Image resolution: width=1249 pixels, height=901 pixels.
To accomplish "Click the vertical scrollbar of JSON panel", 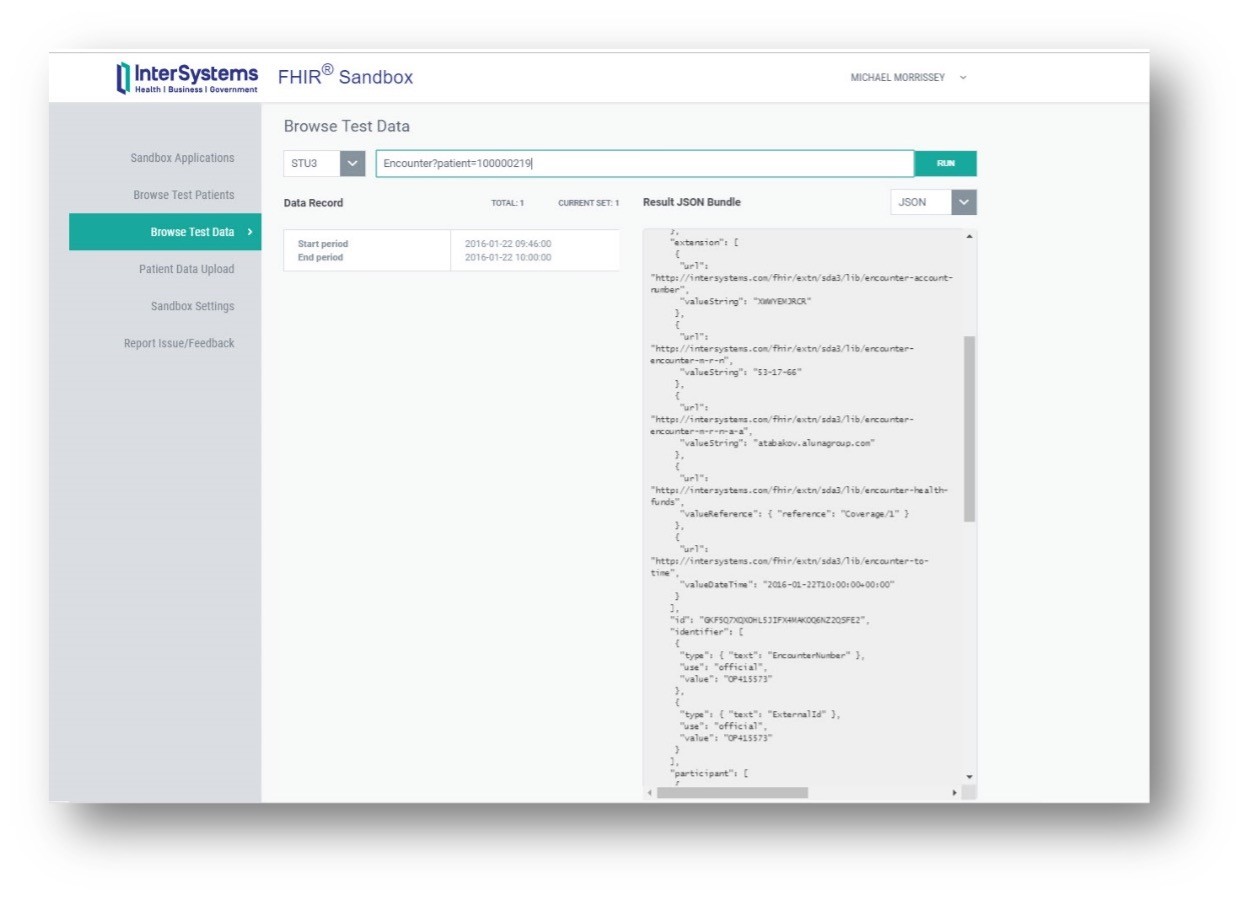I will [969, 428].
